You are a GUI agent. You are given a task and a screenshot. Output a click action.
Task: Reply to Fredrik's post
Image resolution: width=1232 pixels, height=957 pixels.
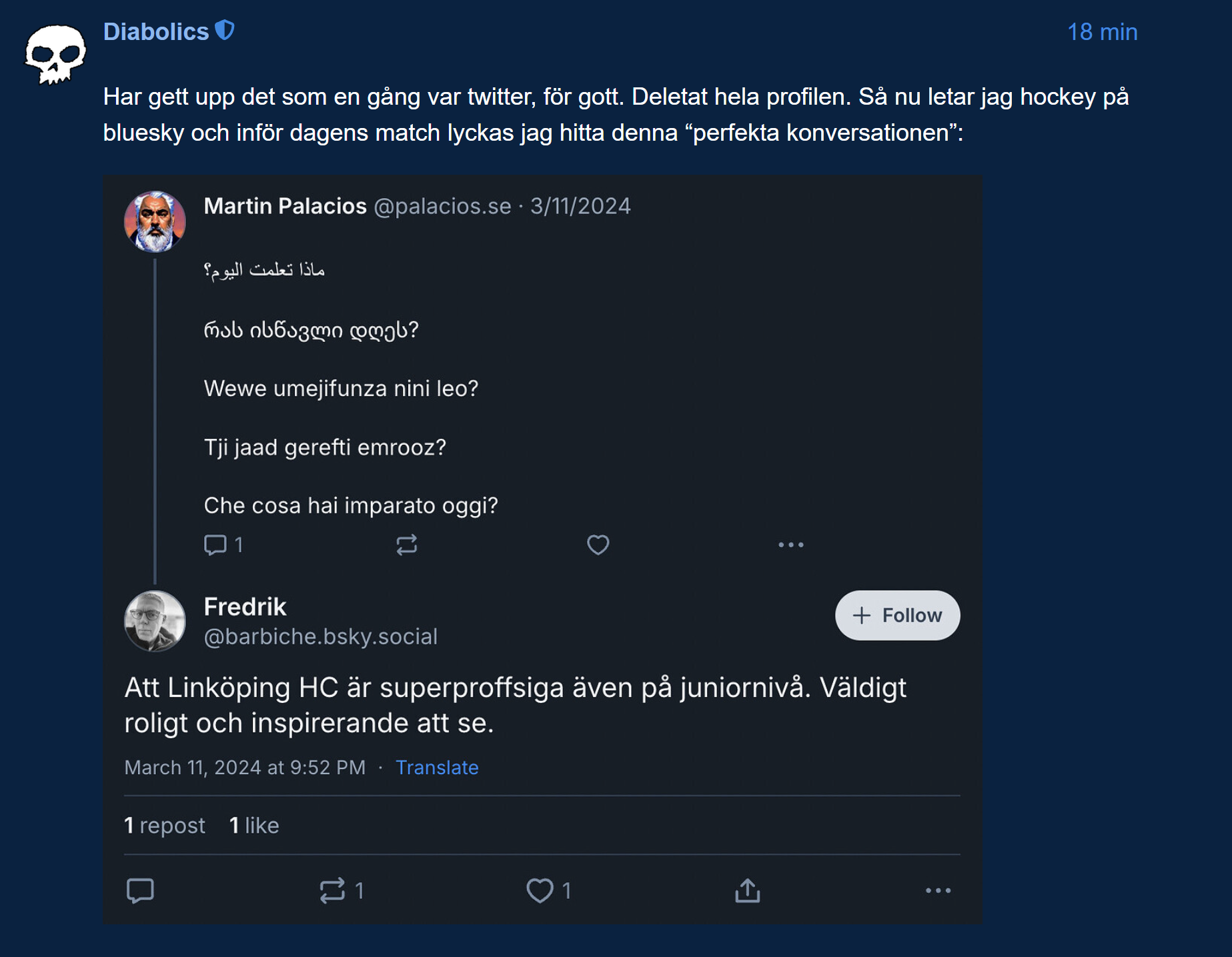(x=140, y=890)
